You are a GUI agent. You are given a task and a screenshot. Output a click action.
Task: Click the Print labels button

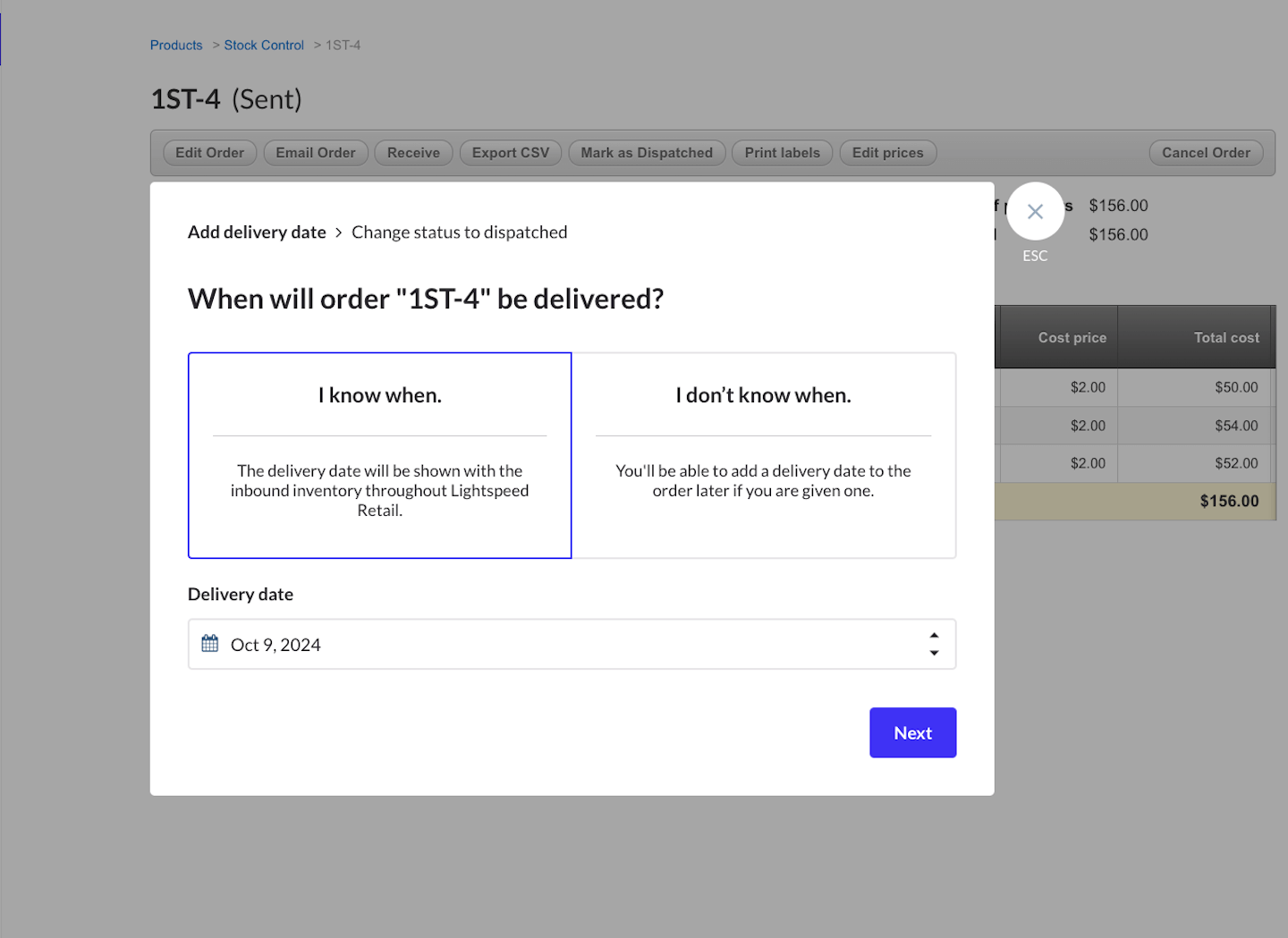782,153
